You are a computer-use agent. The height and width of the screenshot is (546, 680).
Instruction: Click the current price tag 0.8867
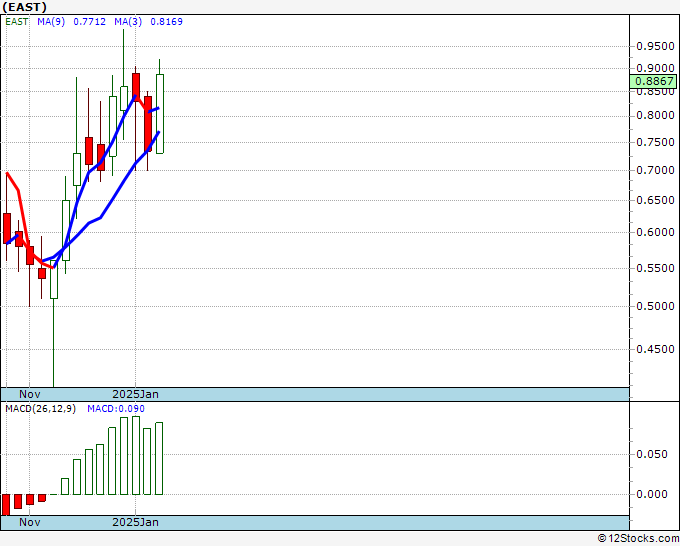[654, 81]
